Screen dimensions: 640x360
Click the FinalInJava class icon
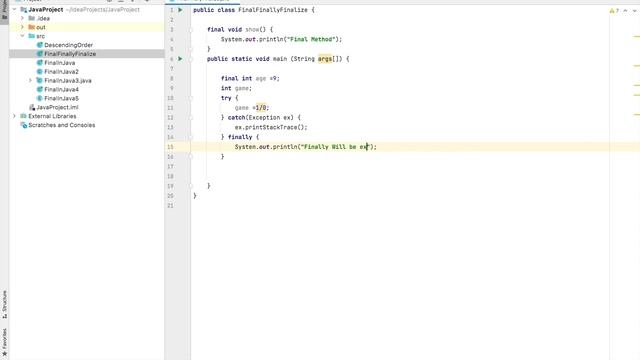tap(40, 63)
